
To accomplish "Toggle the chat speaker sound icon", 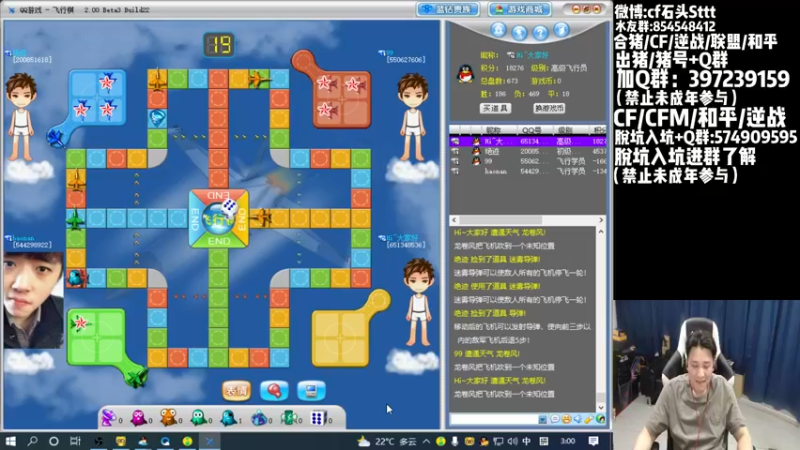I will (x=578, y=419).
